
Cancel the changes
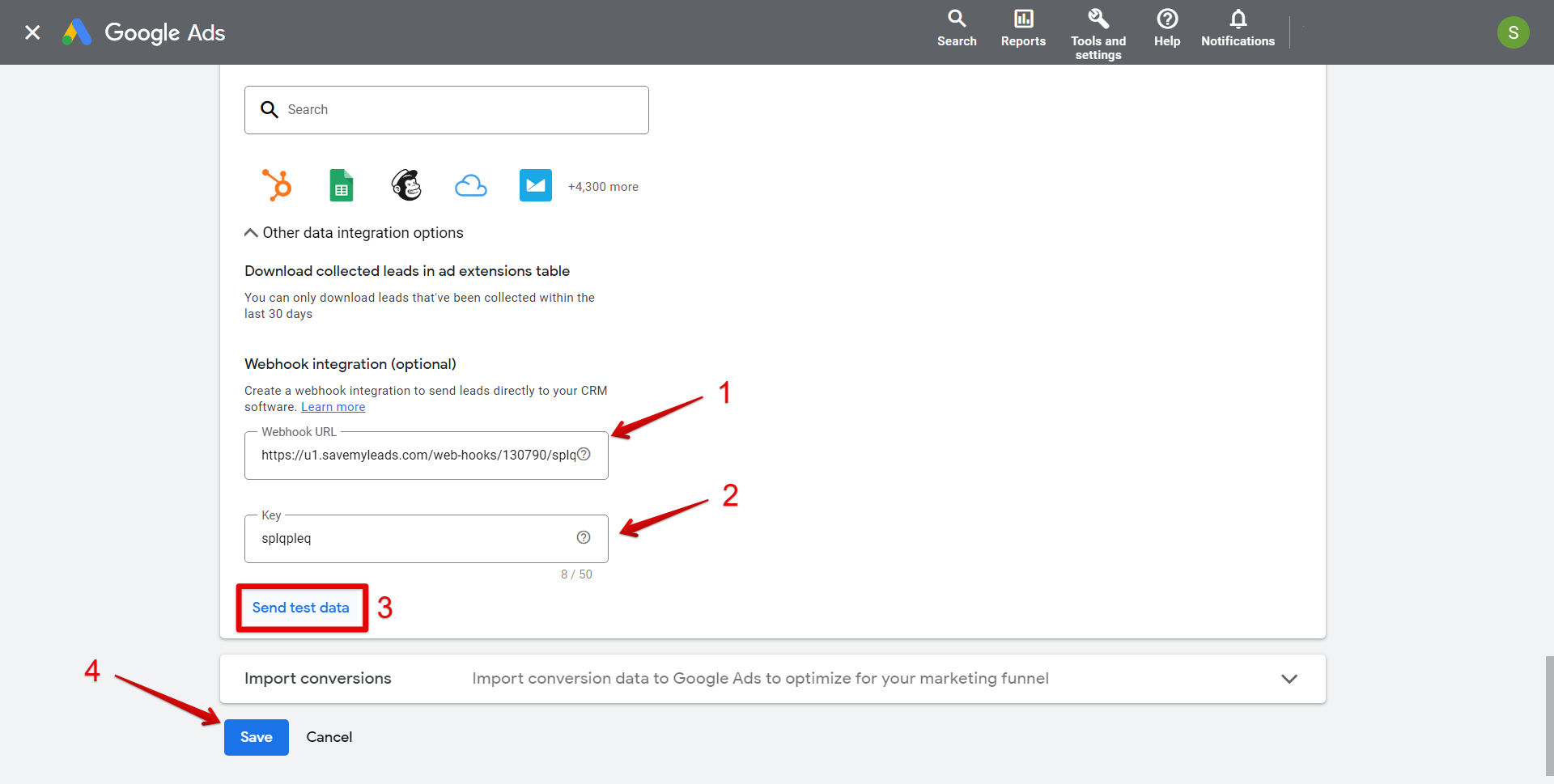329,737
